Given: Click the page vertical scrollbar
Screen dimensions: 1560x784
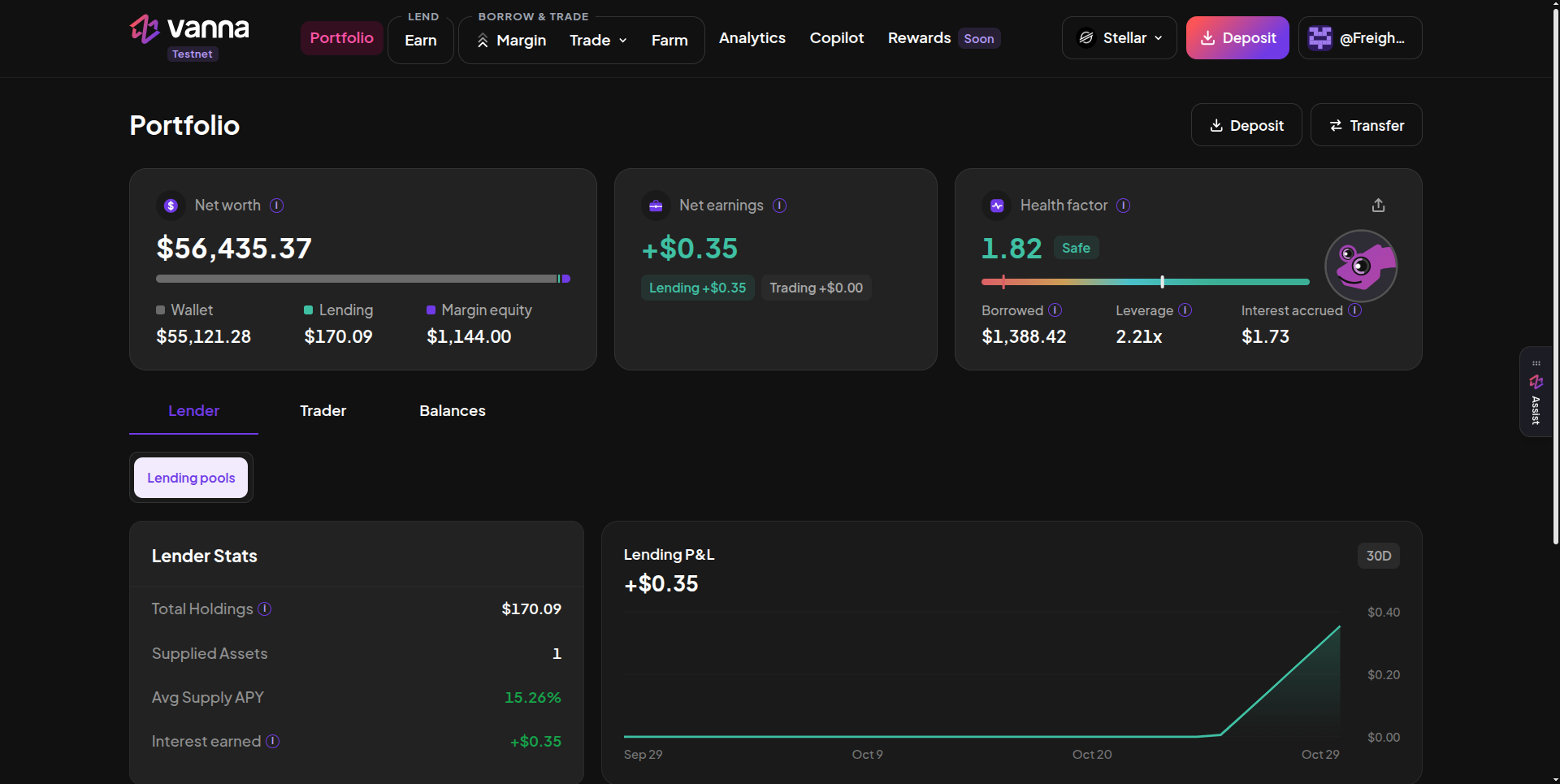Looking at the screenshot, I should coord(1555,276).
